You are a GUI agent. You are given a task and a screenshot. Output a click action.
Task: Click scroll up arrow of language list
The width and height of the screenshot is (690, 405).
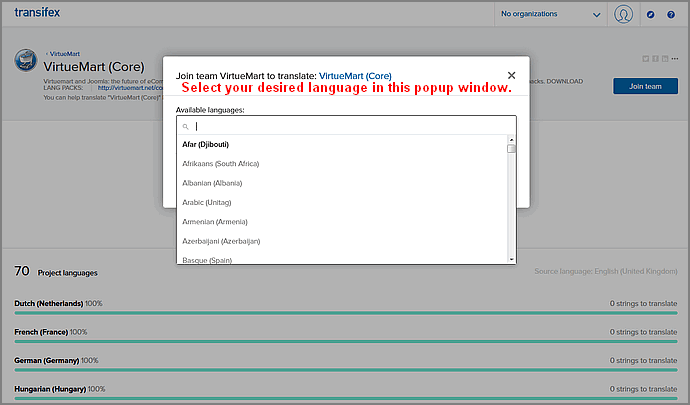tap(511, 140)
